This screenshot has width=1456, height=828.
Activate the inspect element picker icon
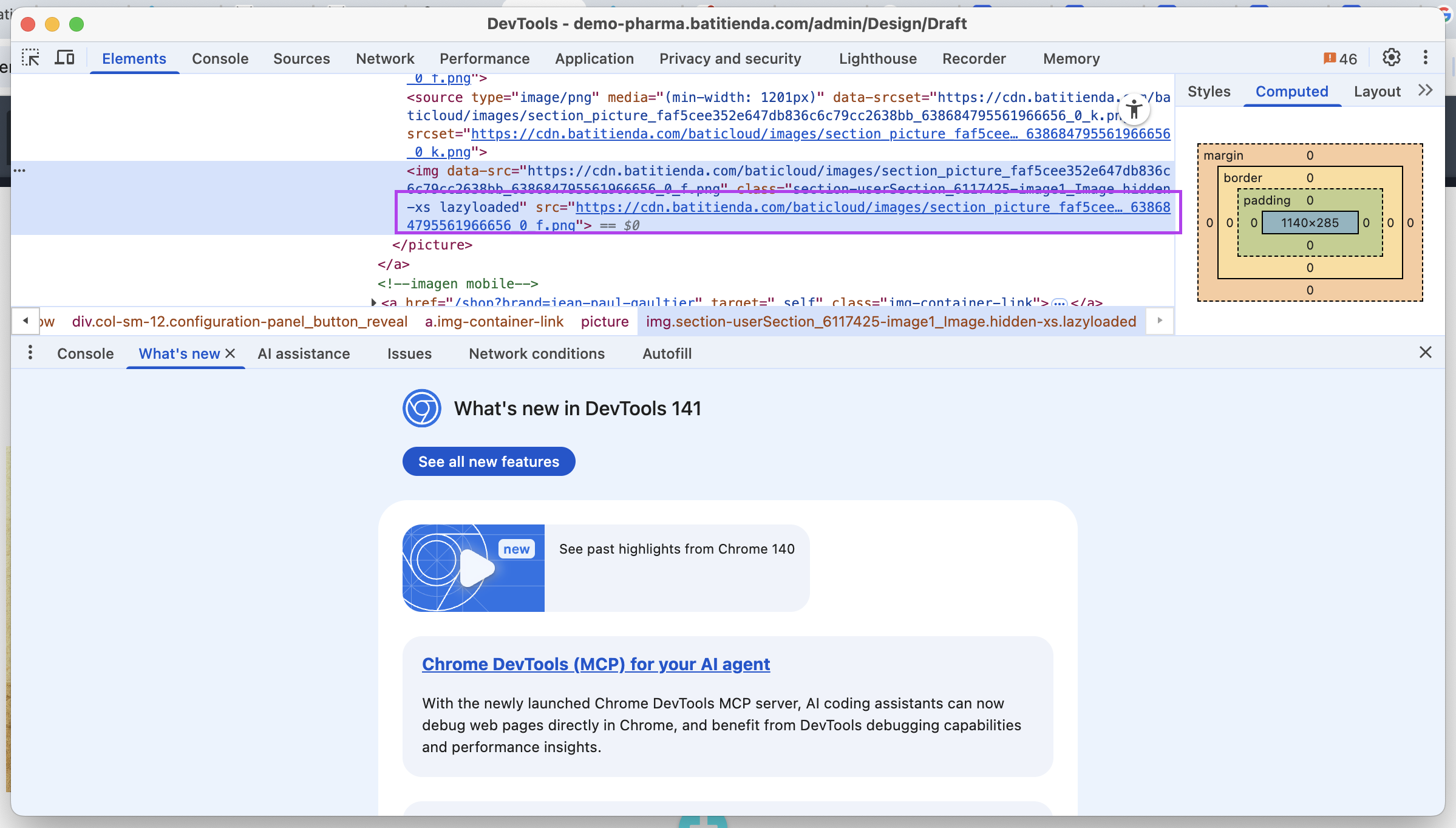click(x=30, y=58)
